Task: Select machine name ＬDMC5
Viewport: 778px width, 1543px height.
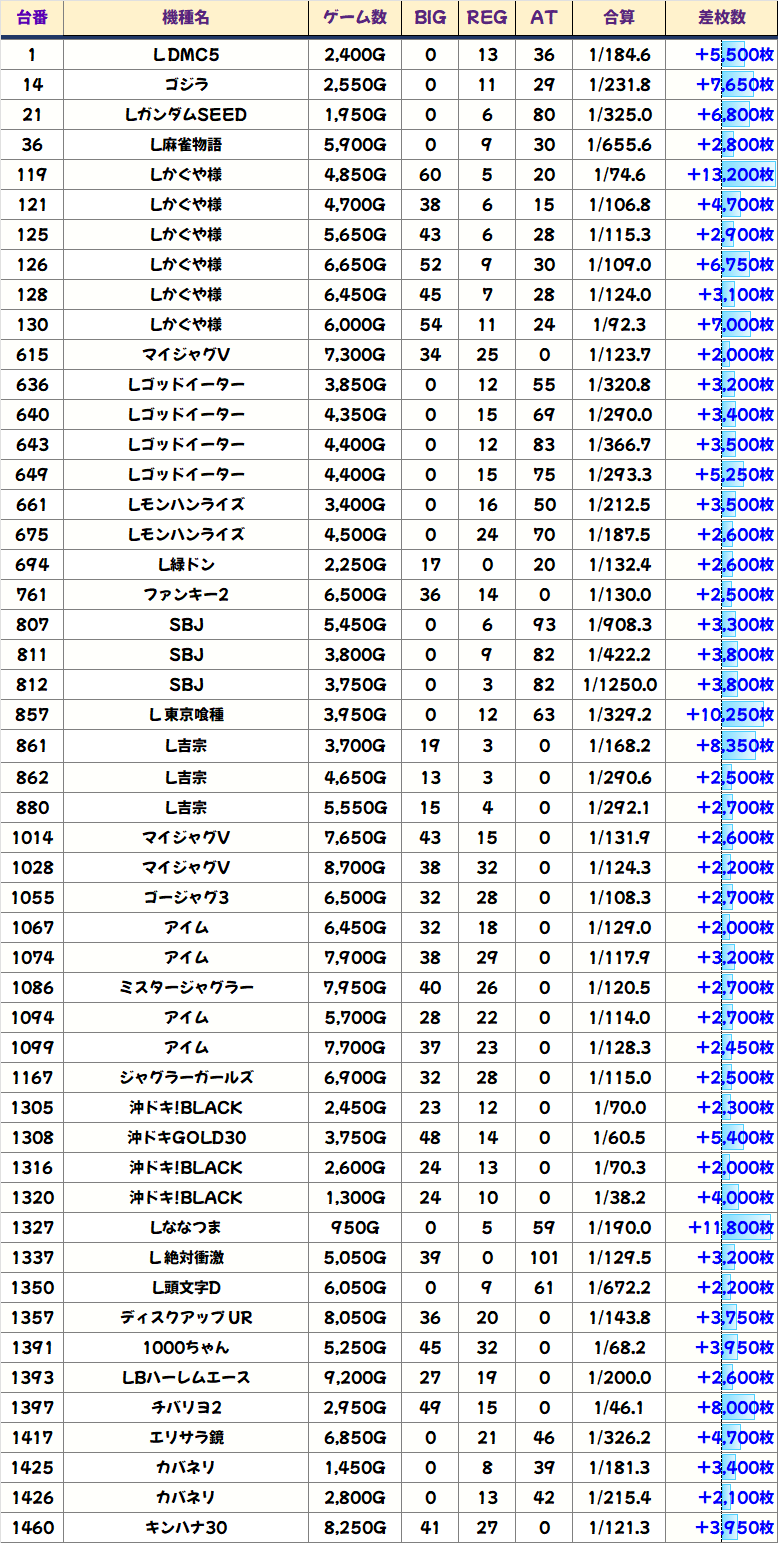Action: 186,55
